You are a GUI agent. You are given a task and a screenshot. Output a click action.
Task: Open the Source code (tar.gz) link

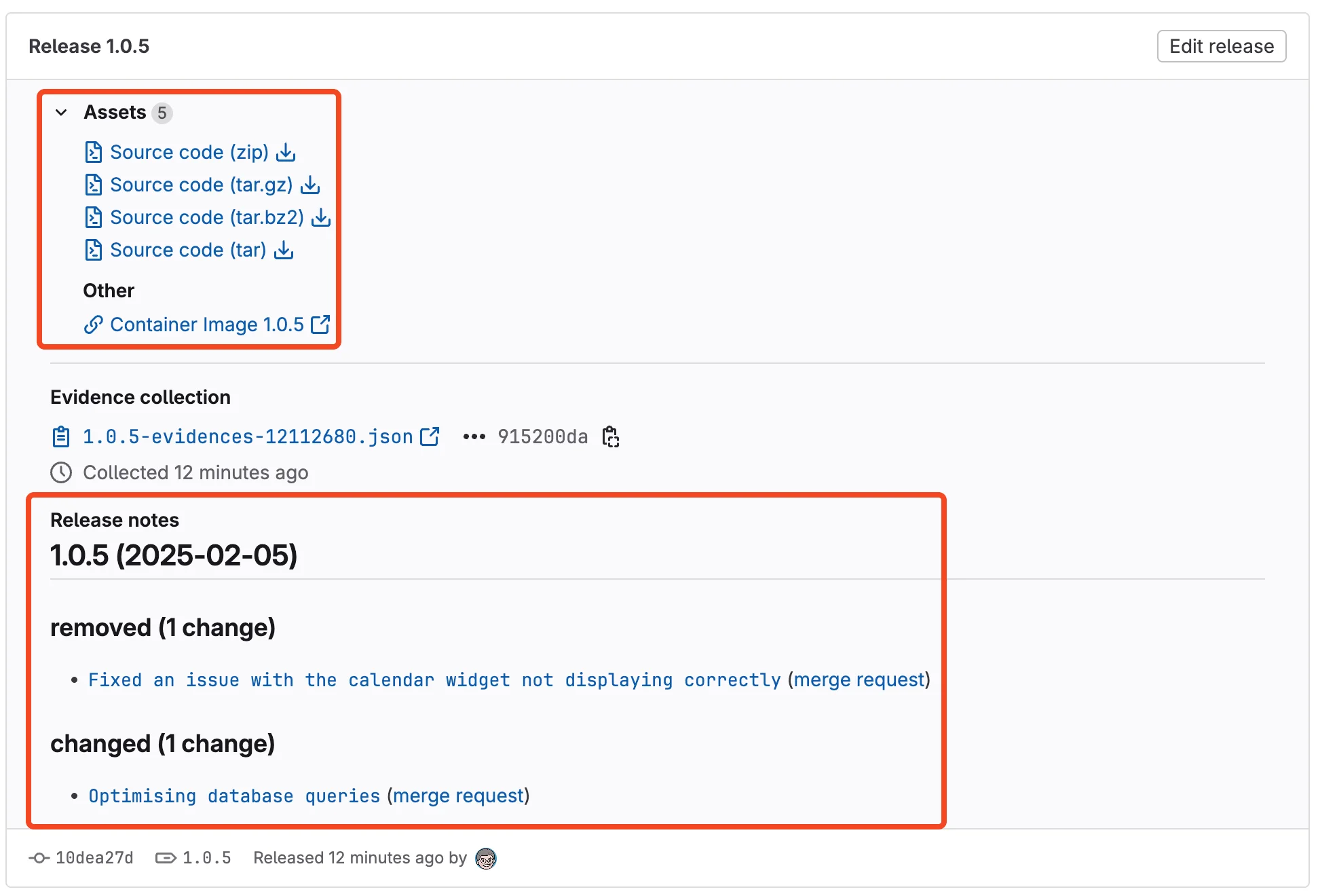pyautogui.click(x=202, y=185)
